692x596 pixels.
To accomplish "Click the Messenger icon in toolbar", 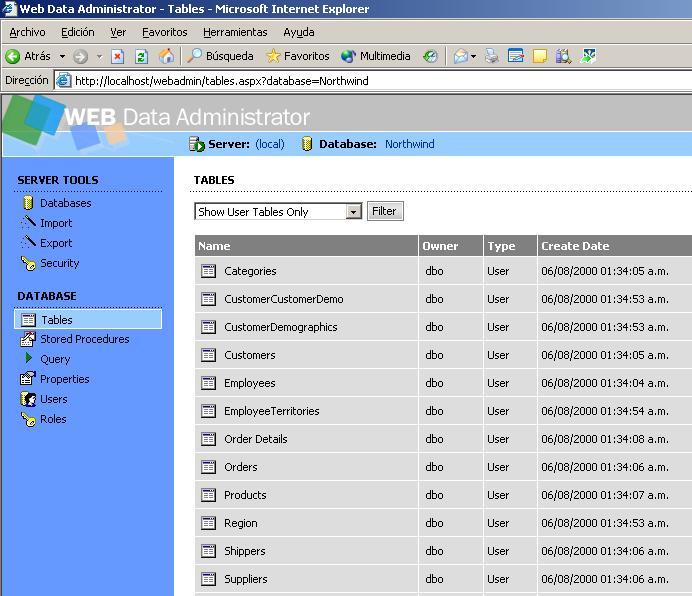I will [588, 56].
